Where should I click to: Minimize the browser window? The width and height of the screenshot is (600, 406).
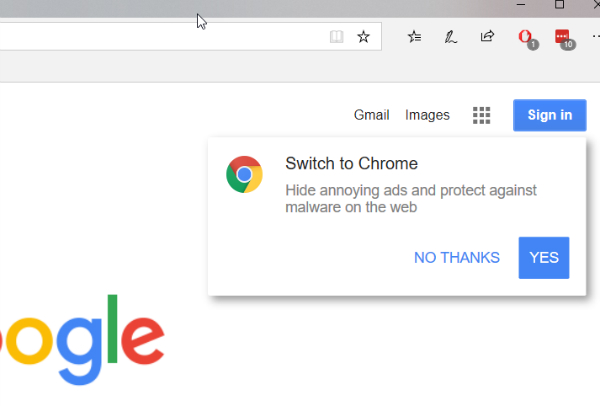pos(521,4)
